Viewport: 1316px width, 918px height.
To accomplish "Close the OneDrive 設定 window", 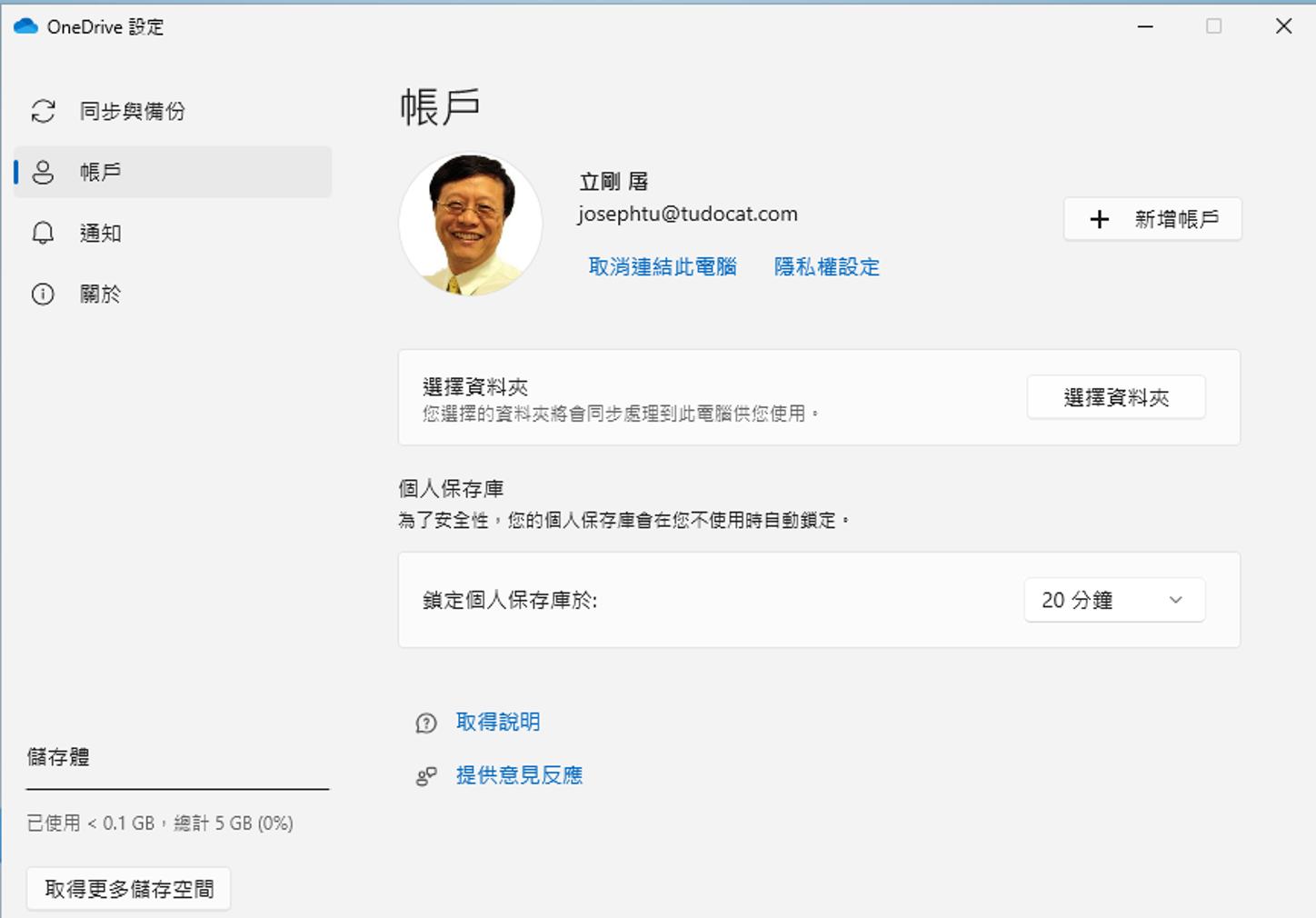I will coord(1283,26).
